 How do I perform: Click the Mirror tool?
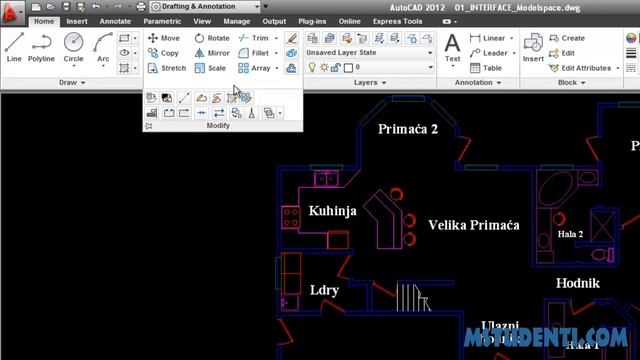pyautogui.click(x=212, y=53)
